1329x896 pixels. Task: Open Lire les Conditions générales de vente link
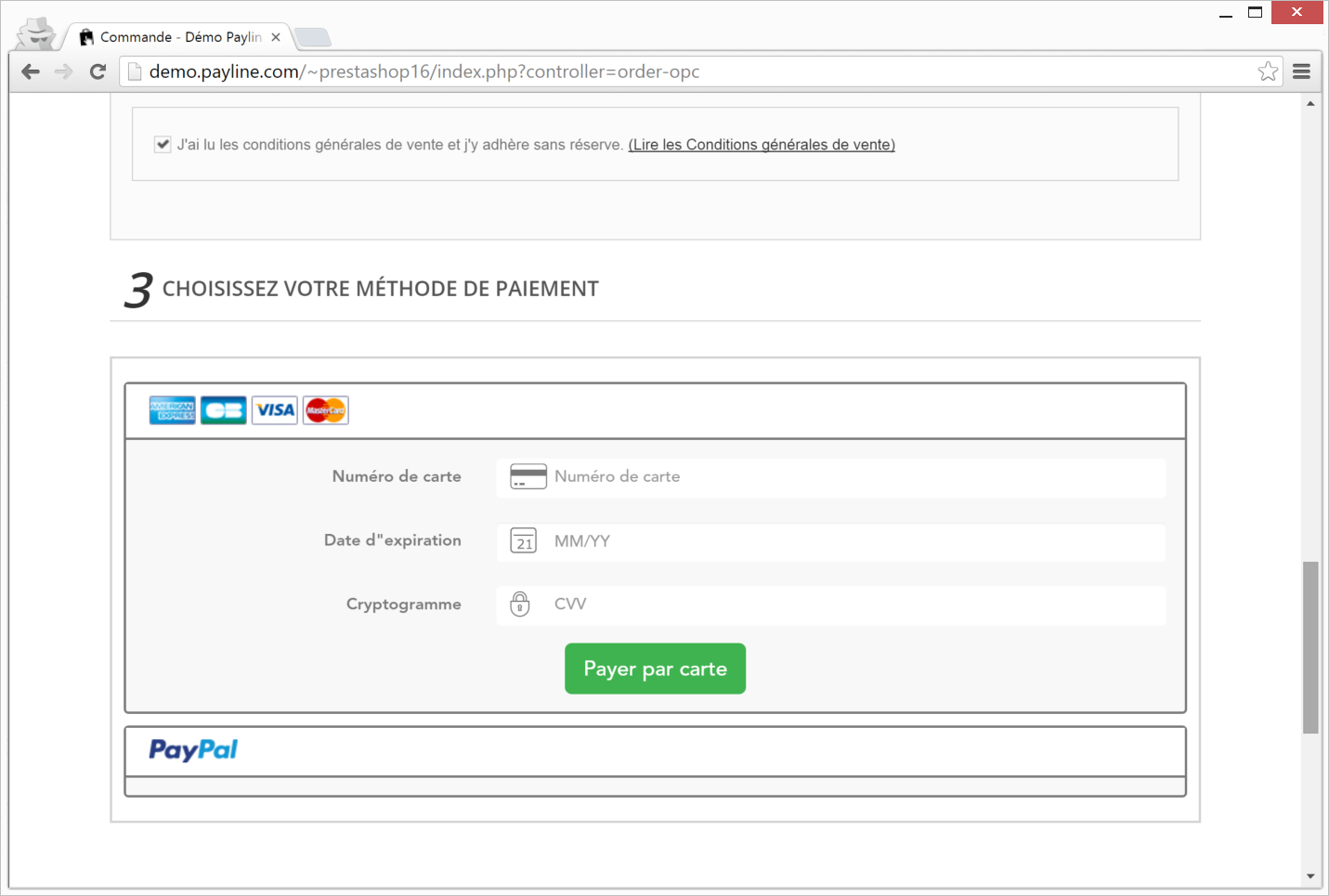coord(762,145)
